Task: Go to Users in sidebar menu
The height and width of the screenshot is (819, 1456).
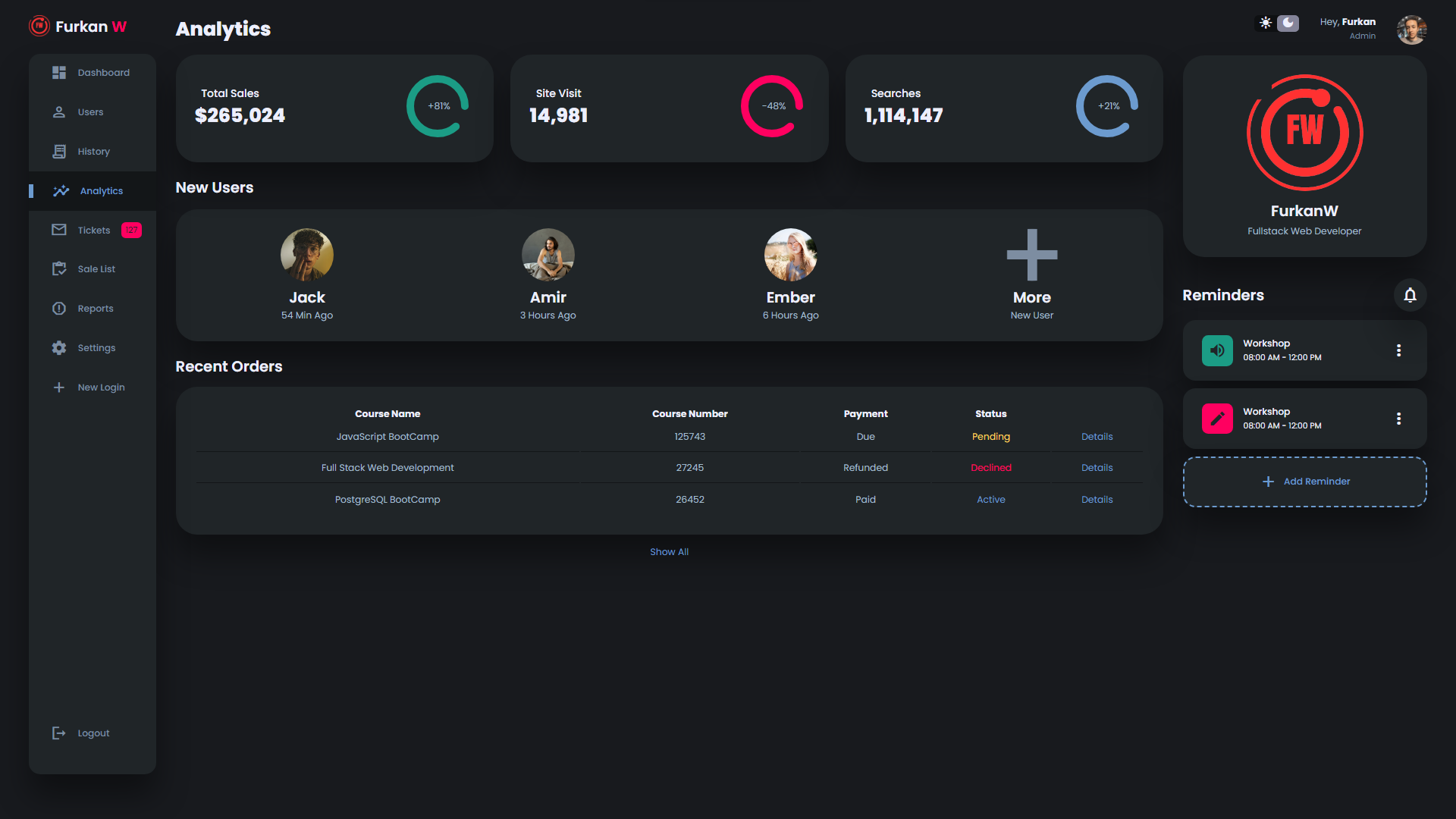Action: pos(90,112)
